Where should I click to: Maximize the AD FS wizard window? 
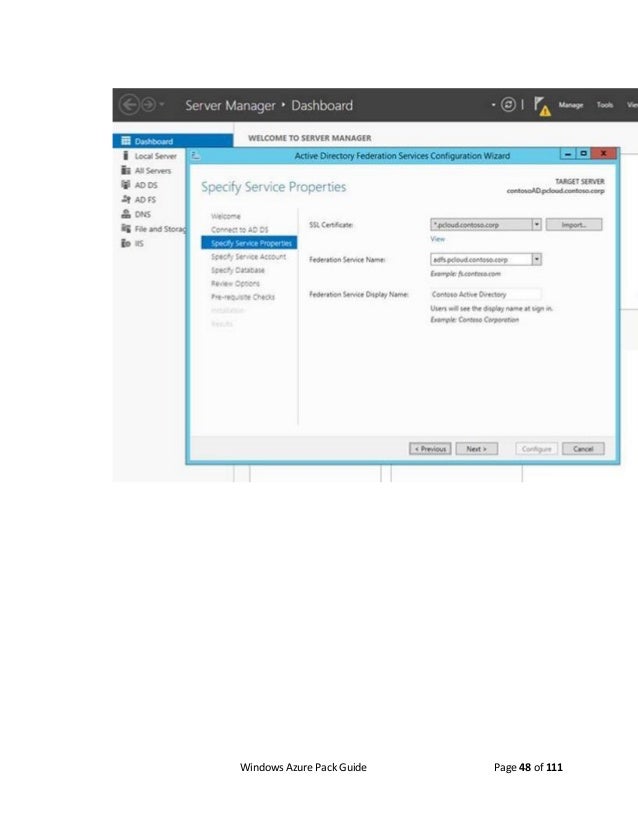tap(583, 153)
